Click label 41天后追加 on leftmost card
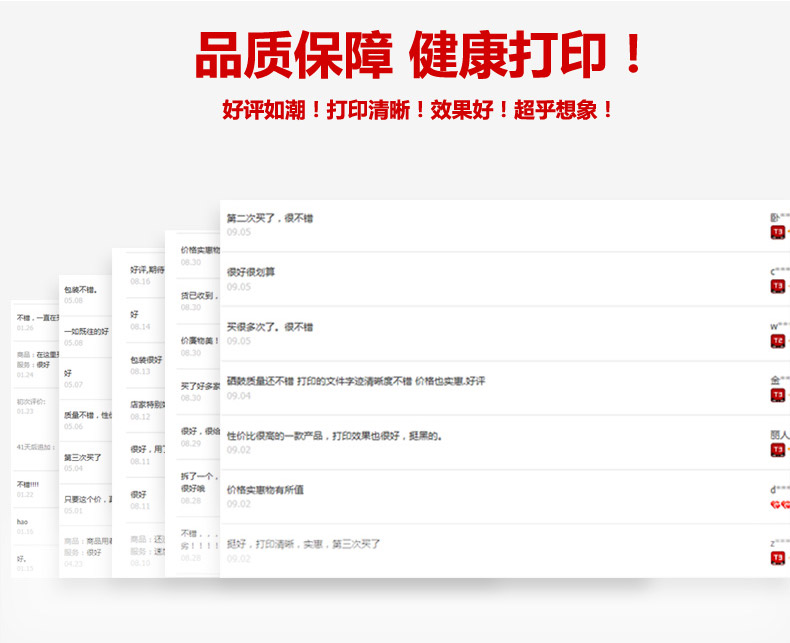790x643 pixels. coord(36,447)
